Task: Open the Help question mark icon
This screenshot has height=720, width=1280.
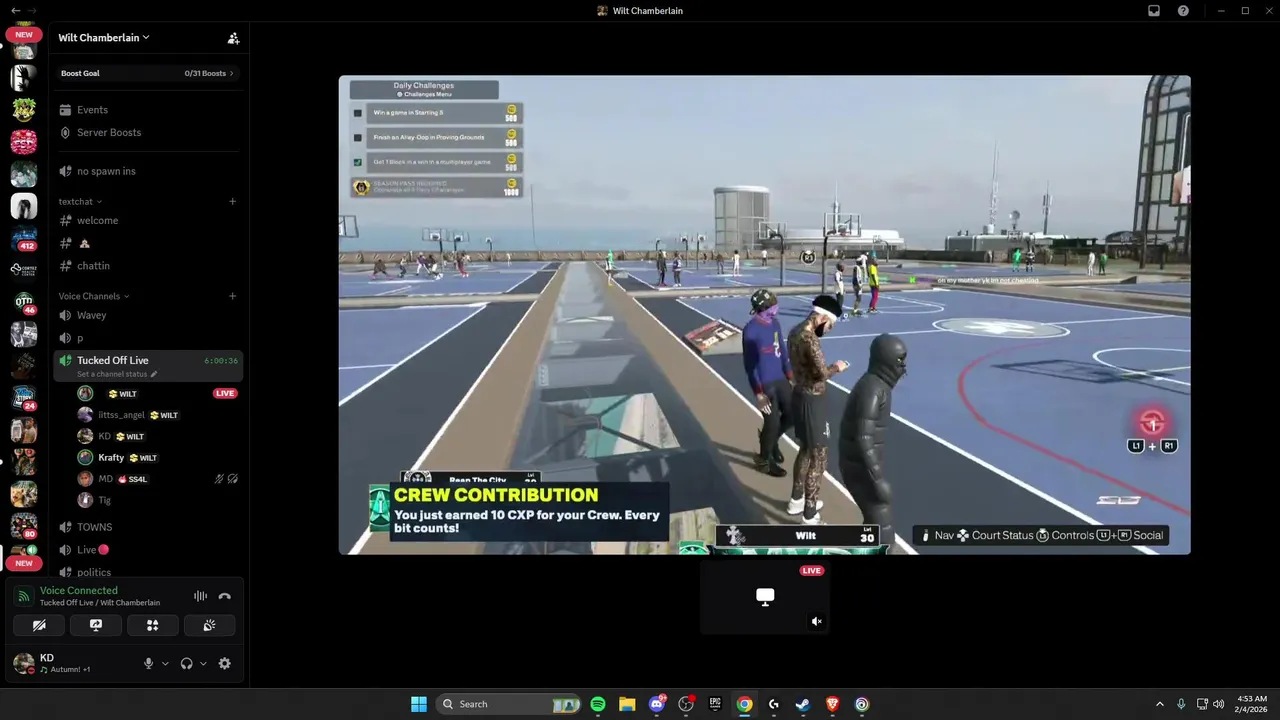Action: [x=1184, y=11]
